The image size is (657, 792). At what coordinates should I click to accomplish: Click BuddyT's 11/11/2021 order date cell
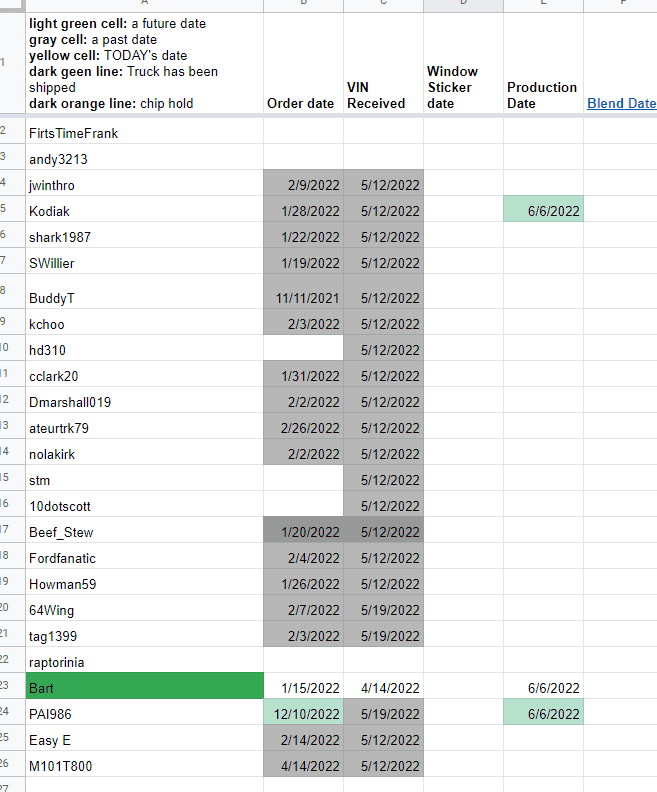tap(303, 298)
